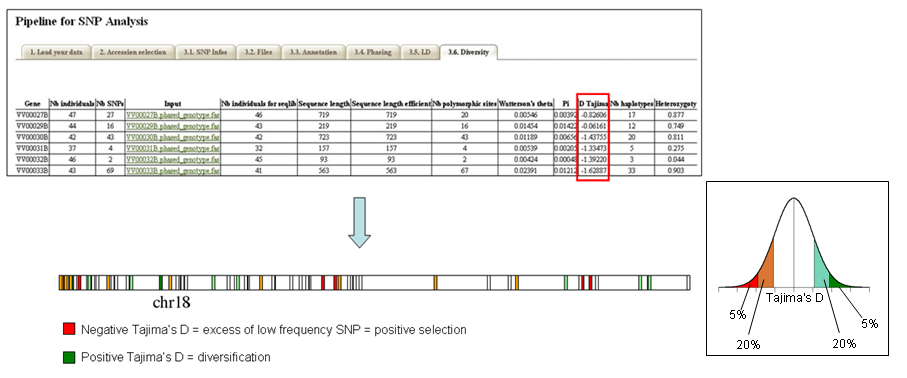Image resolution: width=907 pixels, height=378 pixels.
Task: Open the '3.4. Phasing' tab
Action: (x=373, y=52)
